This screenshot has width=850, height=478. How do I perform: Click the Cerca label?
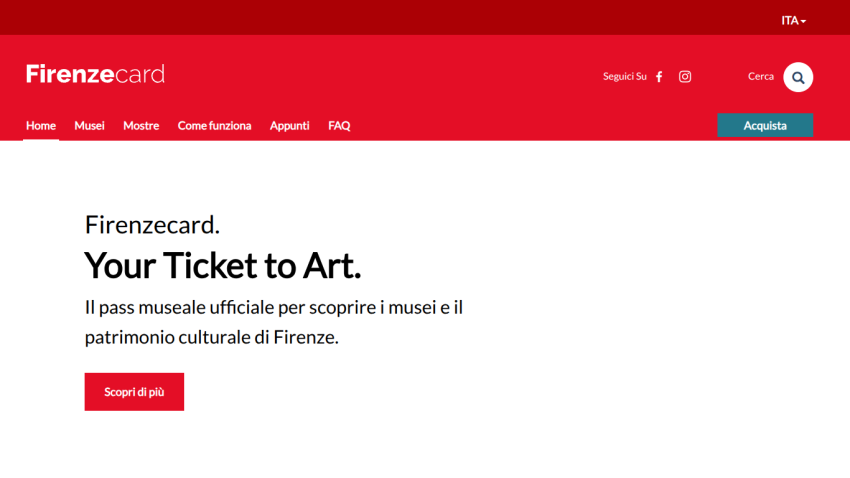coord(761,76)
